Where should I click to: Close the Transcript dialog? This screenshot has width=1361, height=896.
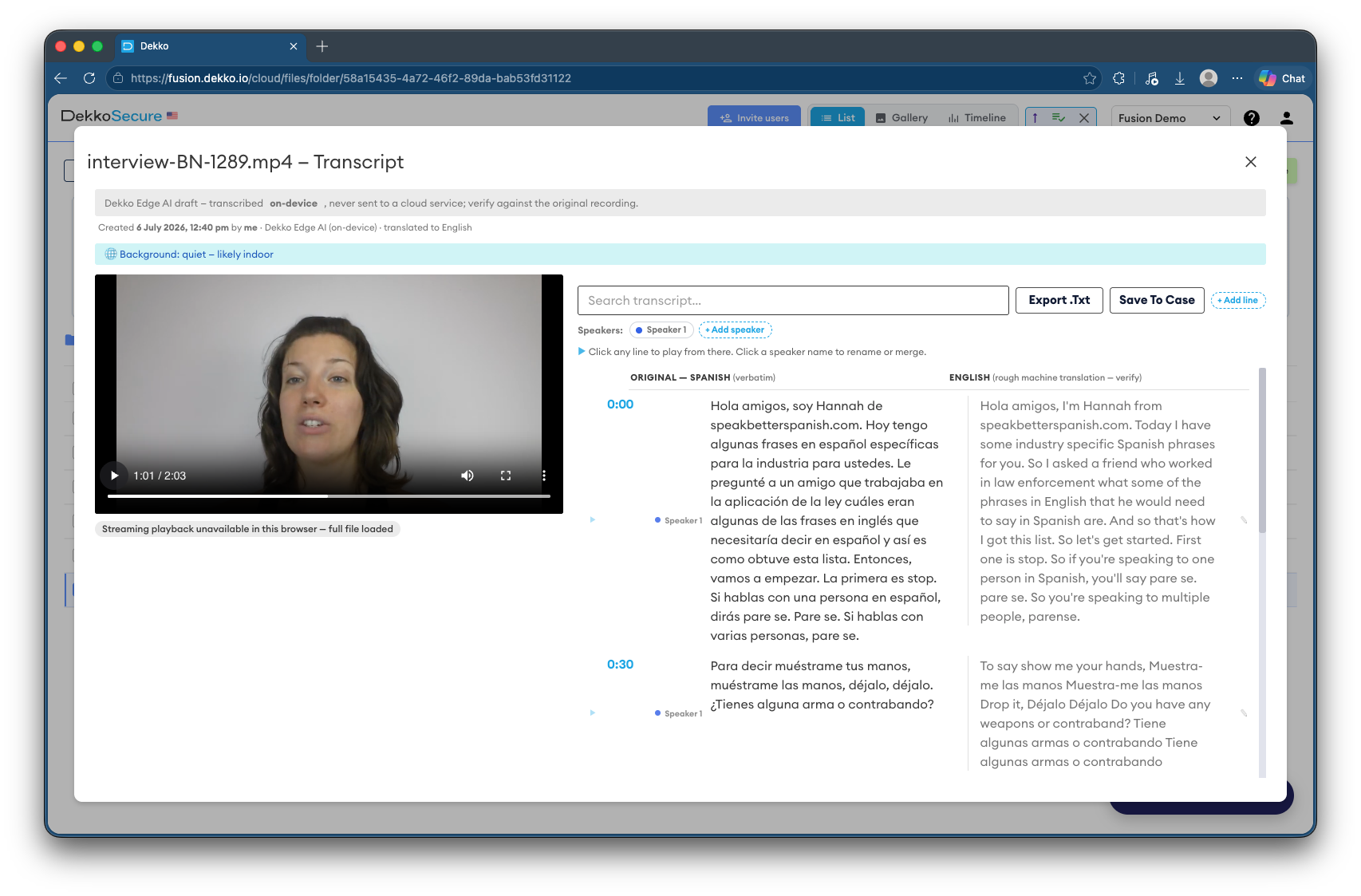coord(1250,162)
